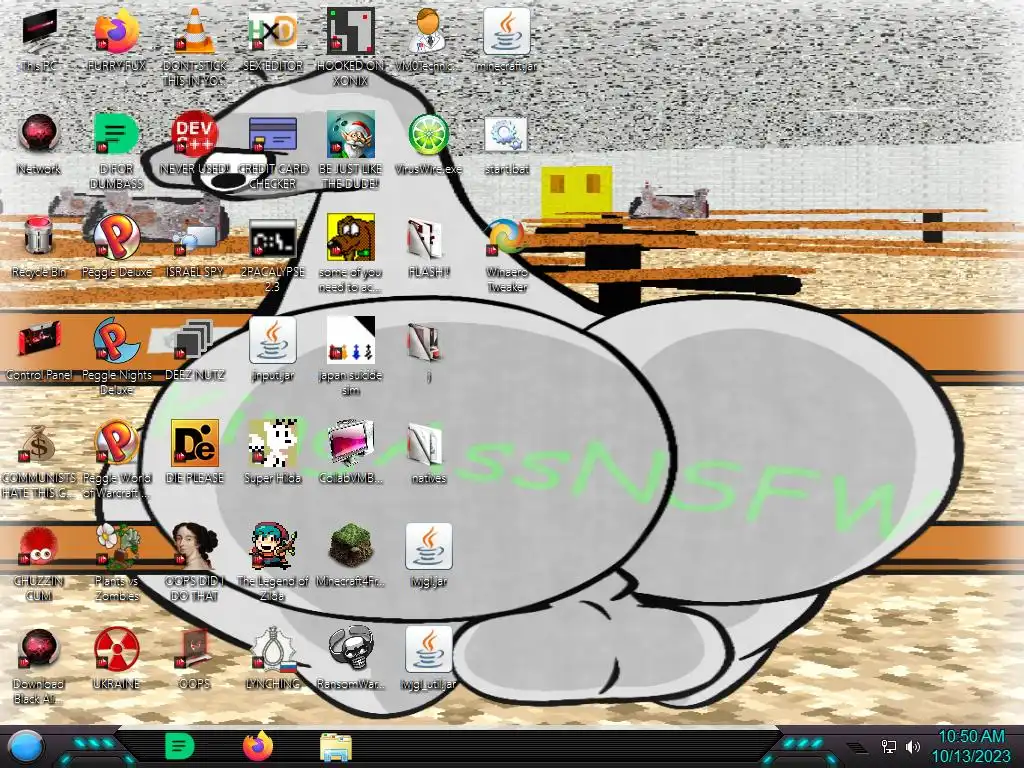Open the network tray icon
The image size is (1024, 768).
tap(888, 746)
